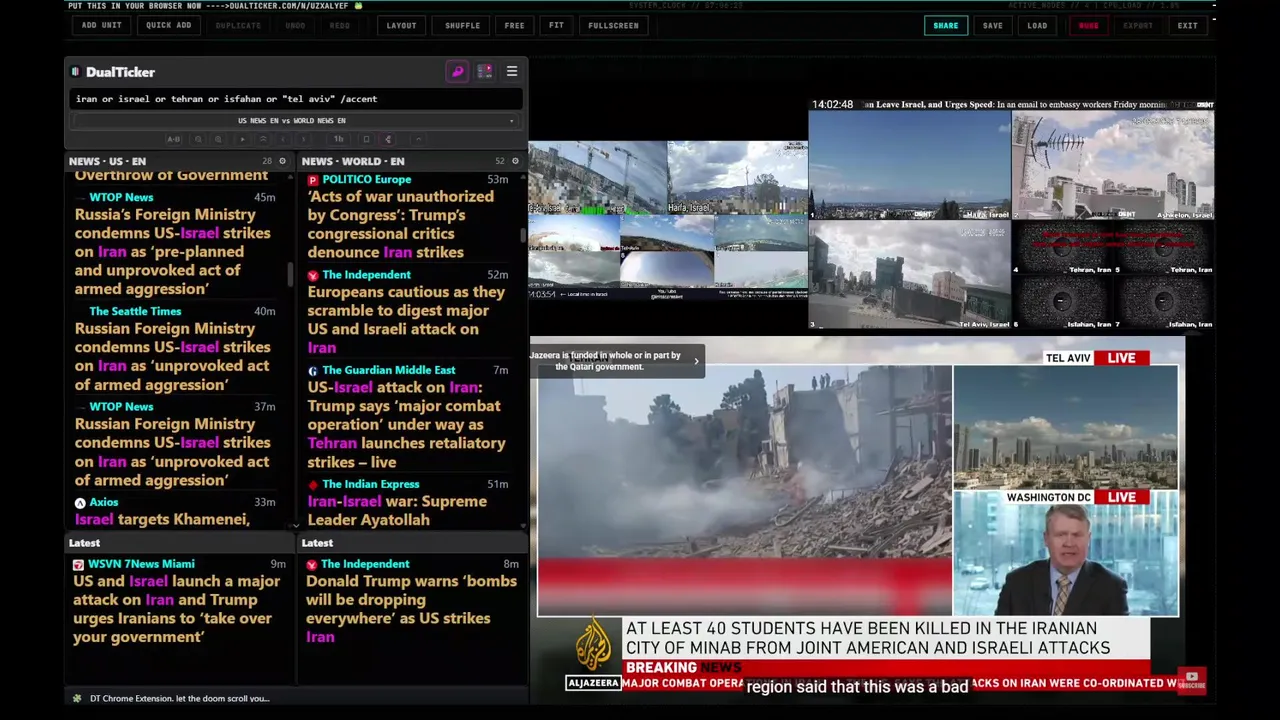
Task: Click the ADD UNIT button
Action: [102, 25]
